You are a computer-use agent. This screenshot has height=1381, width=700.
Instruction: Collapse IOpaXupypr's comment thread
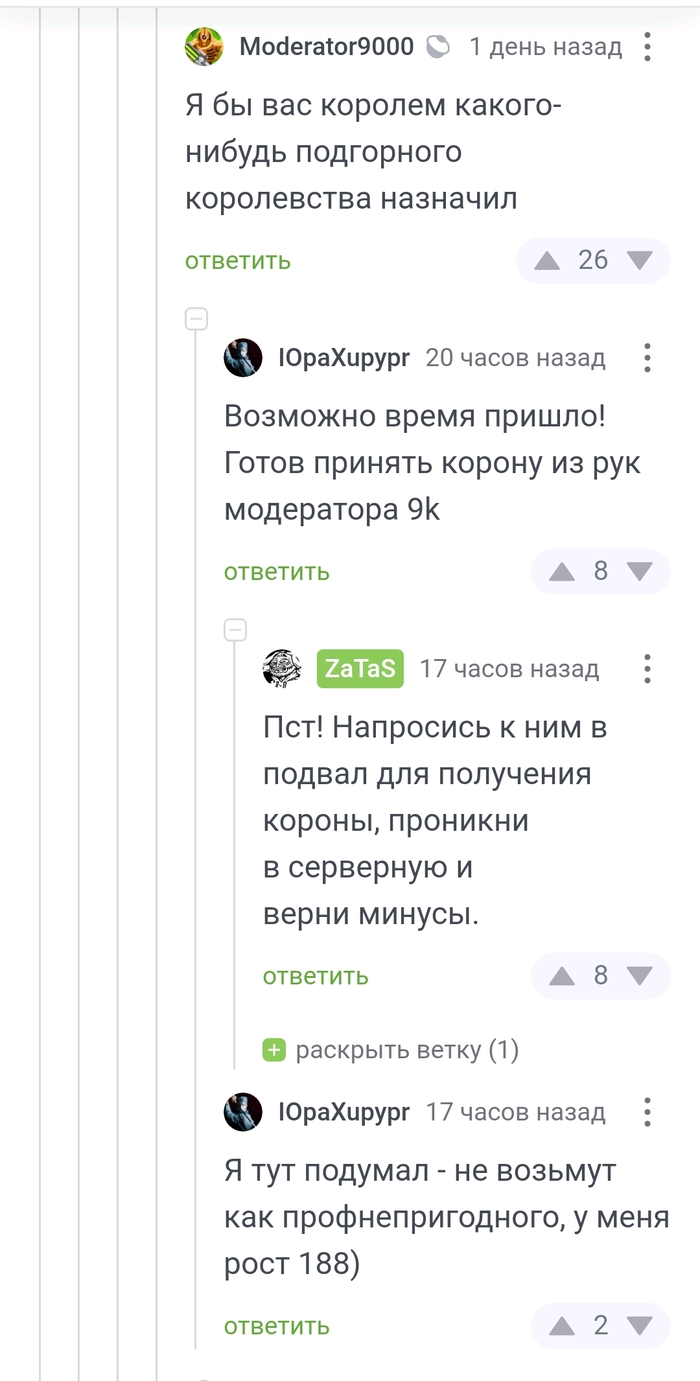(x=196, y=318)
